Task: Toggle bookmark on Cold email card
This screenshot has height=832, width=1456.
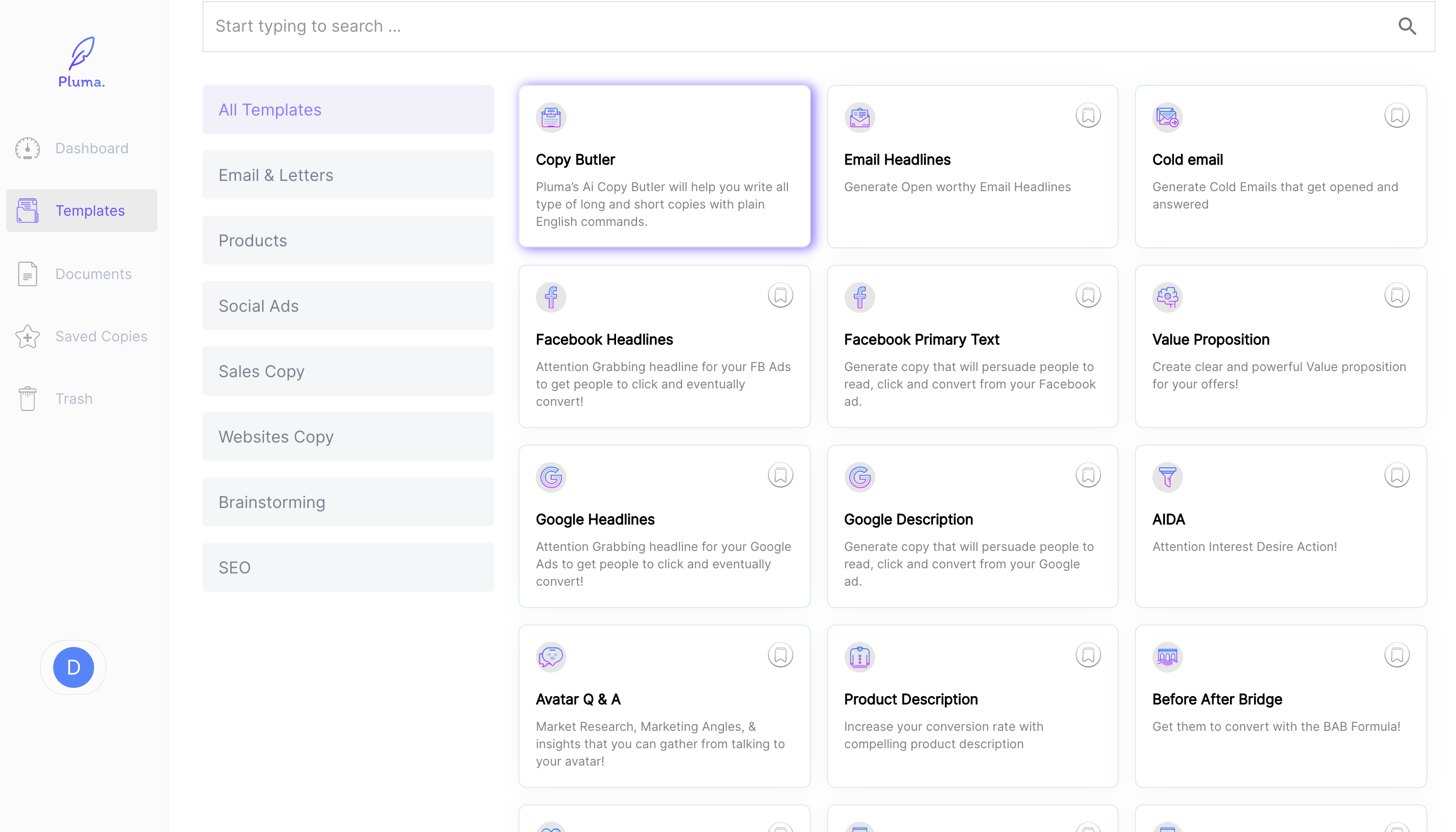Action: [1396, 116]
